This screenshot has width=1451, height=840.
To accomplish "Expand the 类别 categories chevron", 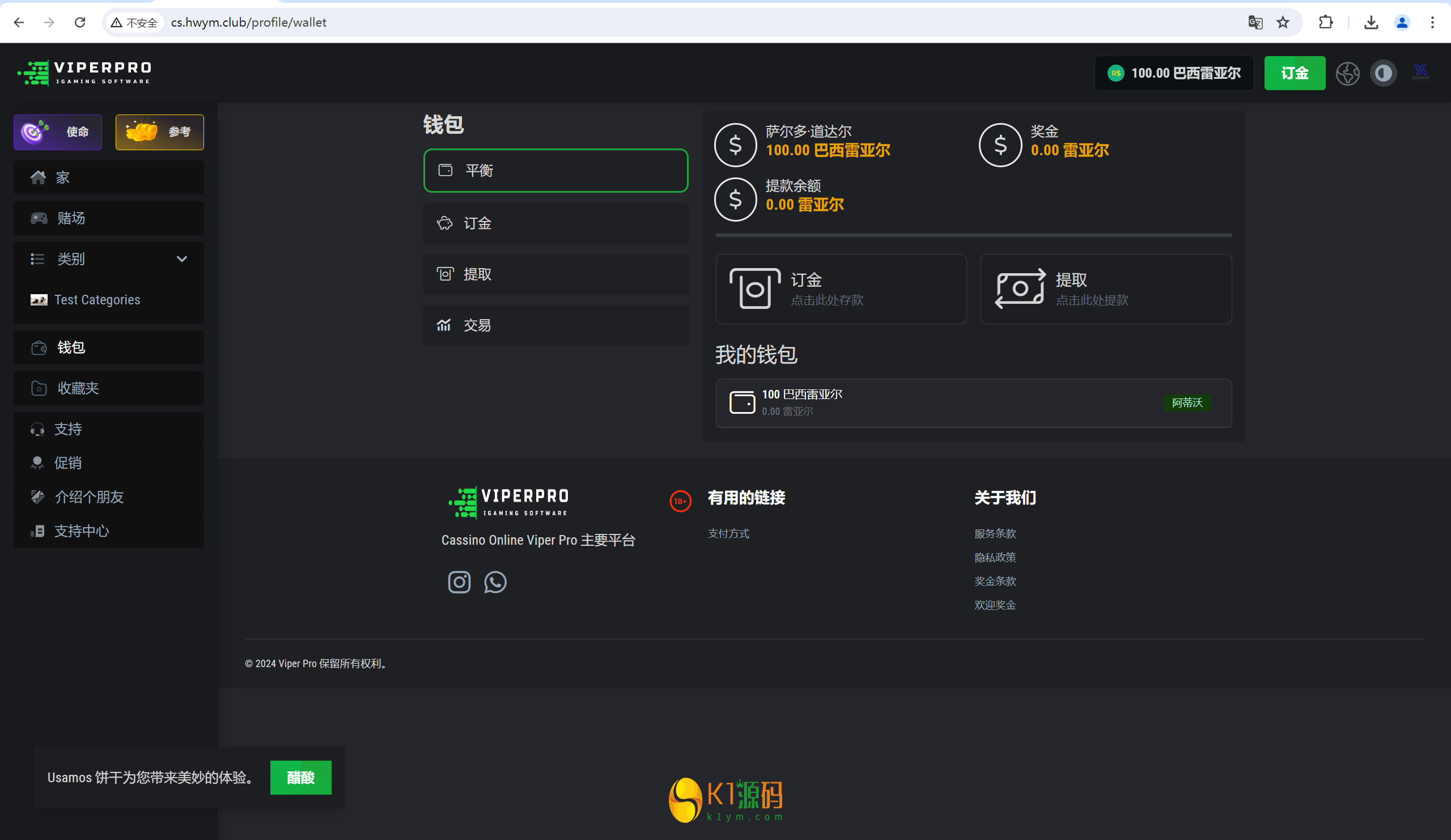I will pos(182,259).
